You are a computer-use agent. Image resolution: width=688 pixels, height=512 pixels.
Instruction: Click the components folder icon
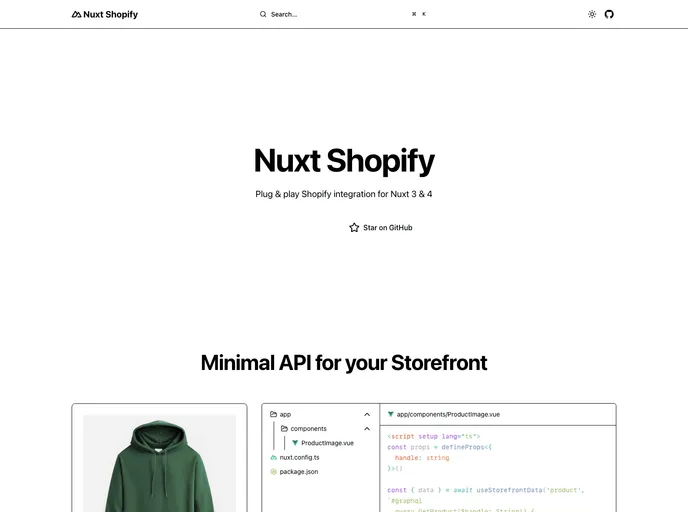point(284,429)
